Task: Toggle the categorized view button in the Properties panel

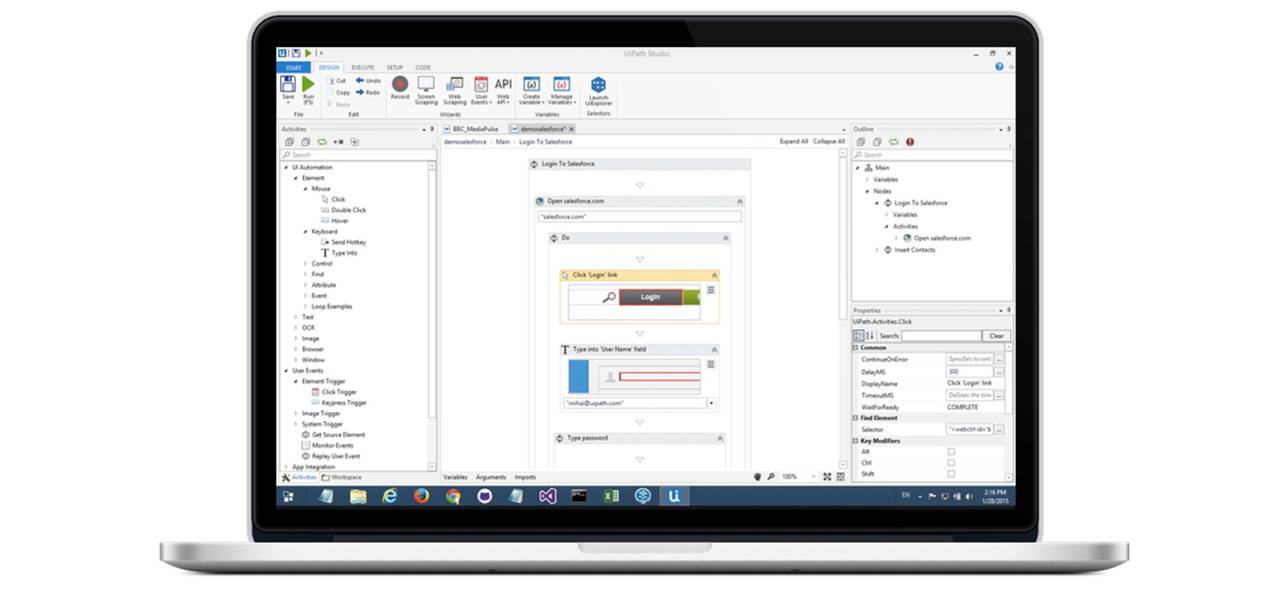Action: (x=858, y=336)
